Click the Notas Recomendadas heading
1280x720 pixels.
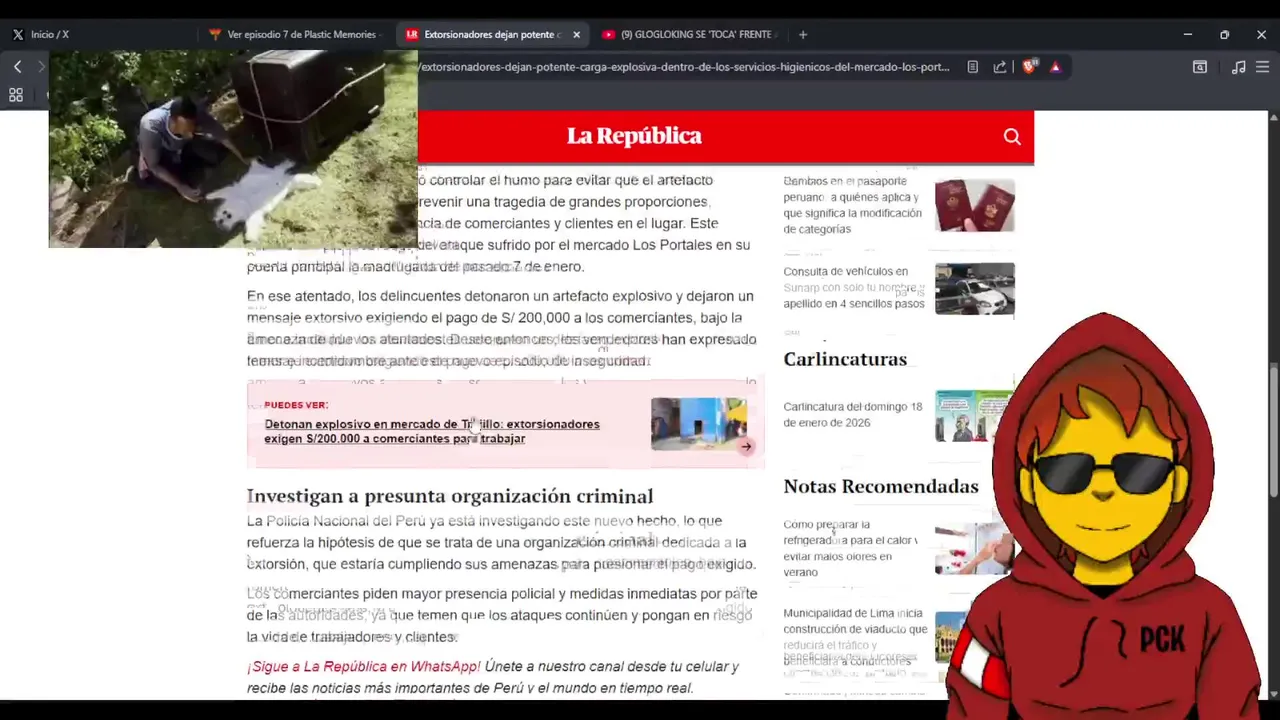[x=881, y=486]
